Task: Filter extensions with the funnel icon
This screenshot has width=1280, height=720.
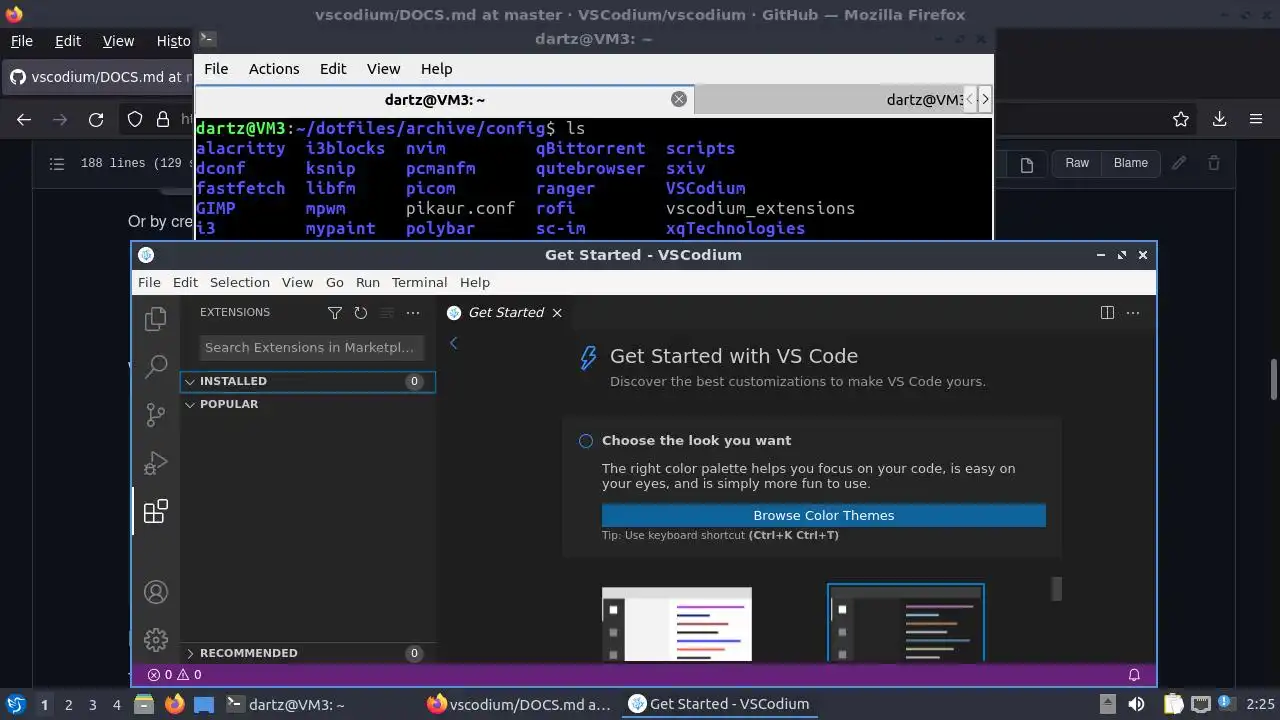Action: [x=335, y=313]
